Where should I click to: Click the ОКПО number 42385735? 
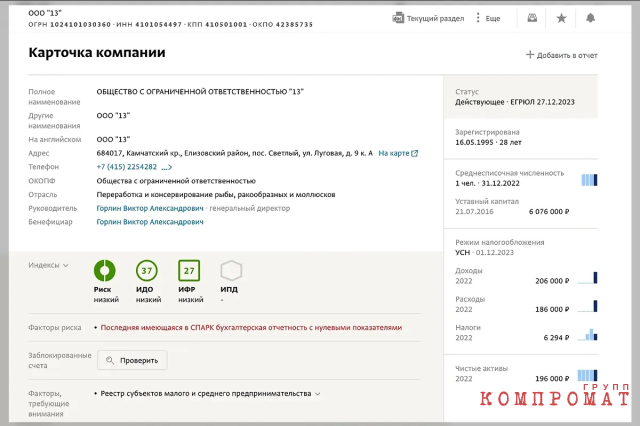[x=294, y=24]
